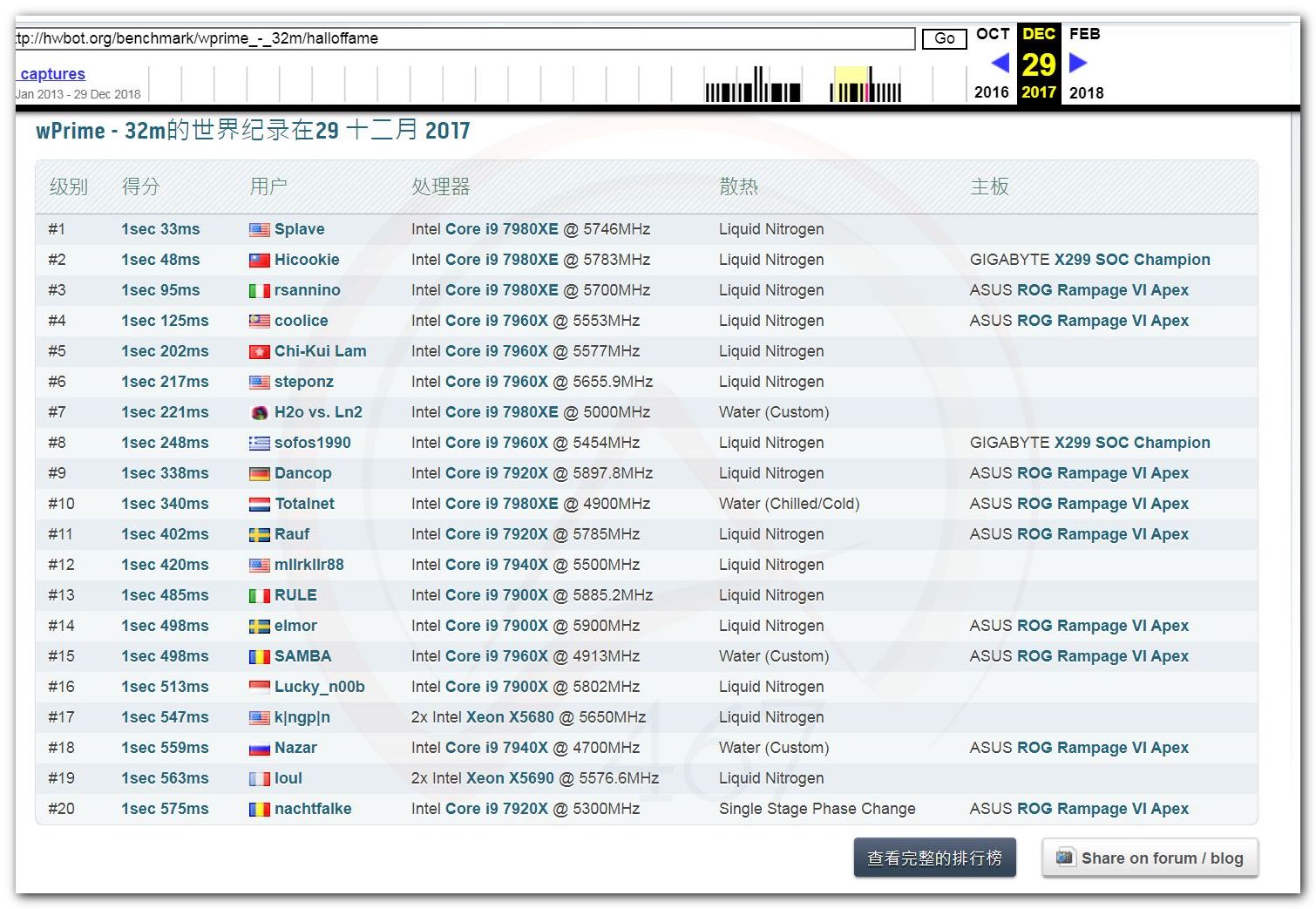Click the Italy flag beside rsannino

pyautogui.click(x=259, y=291)
